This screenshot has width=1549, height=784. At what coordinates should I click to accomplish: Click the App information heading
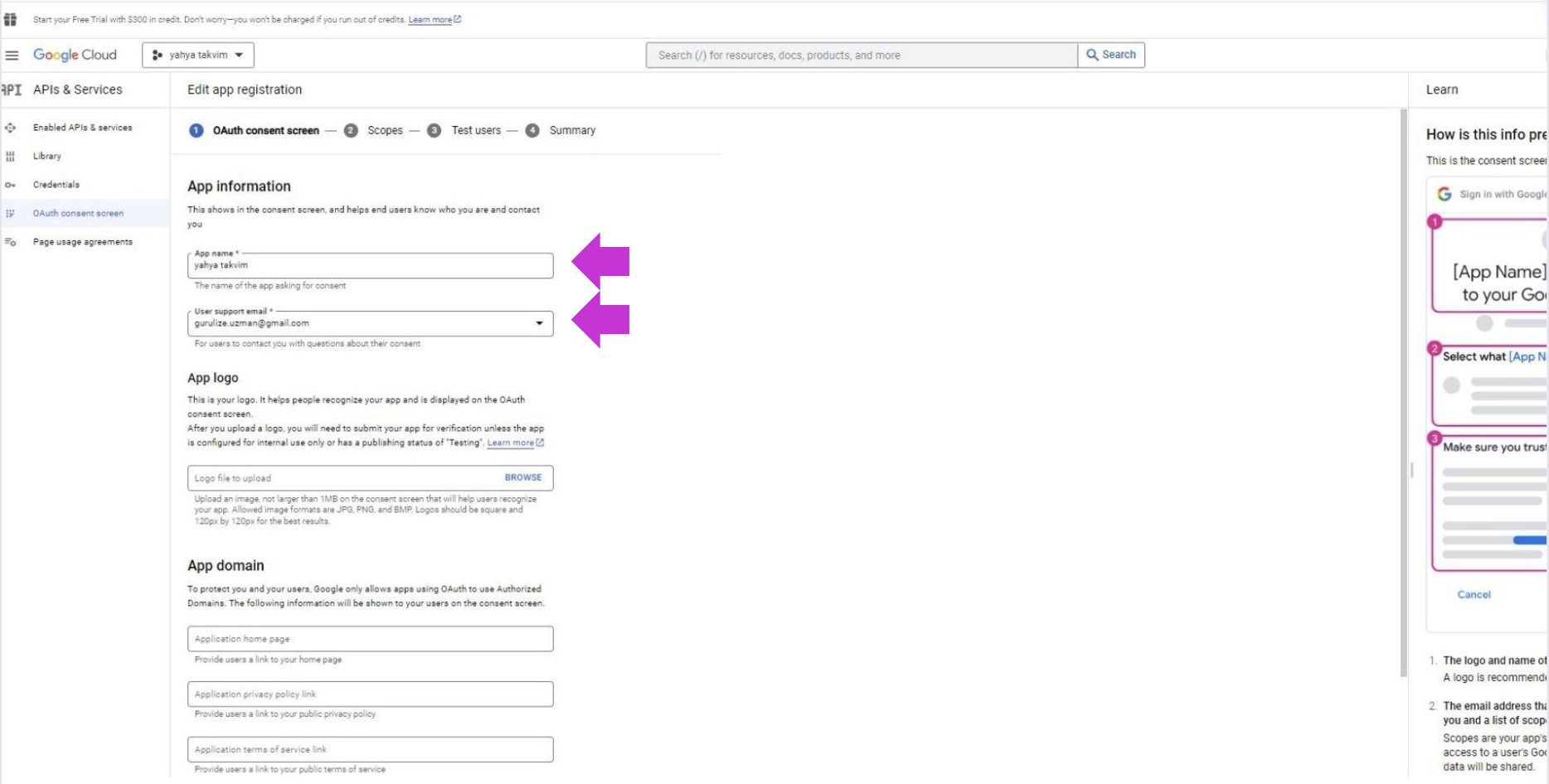click(x=239, y=186)
